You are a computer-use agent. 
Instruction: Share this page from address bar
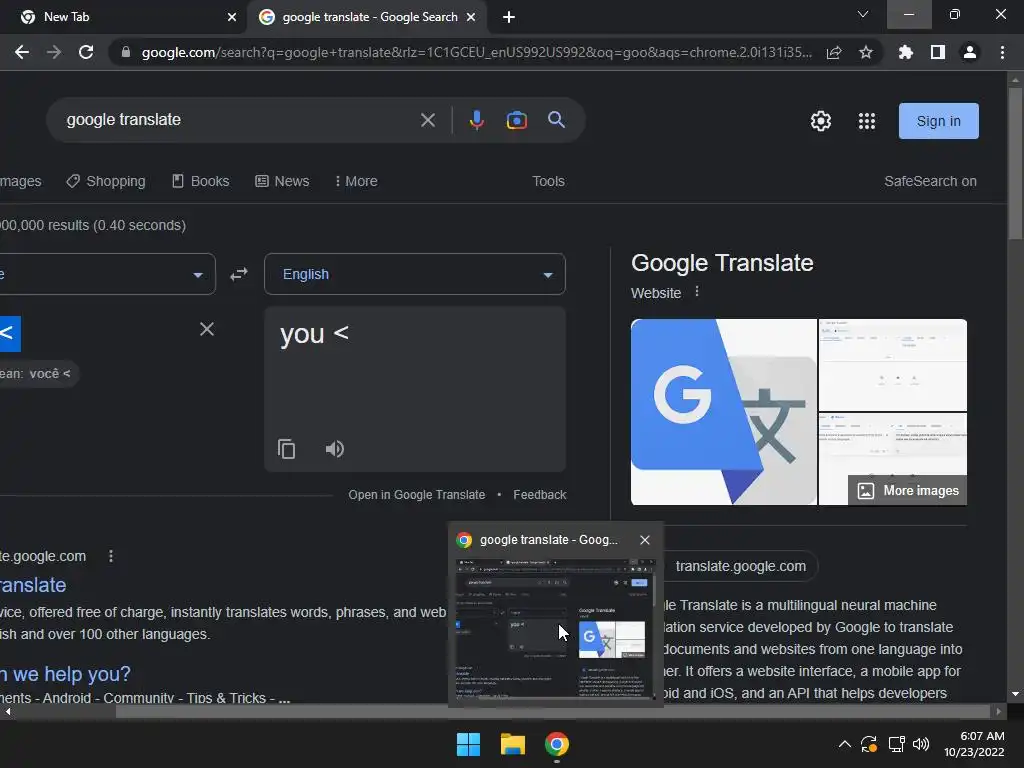[x=834, y=52]
